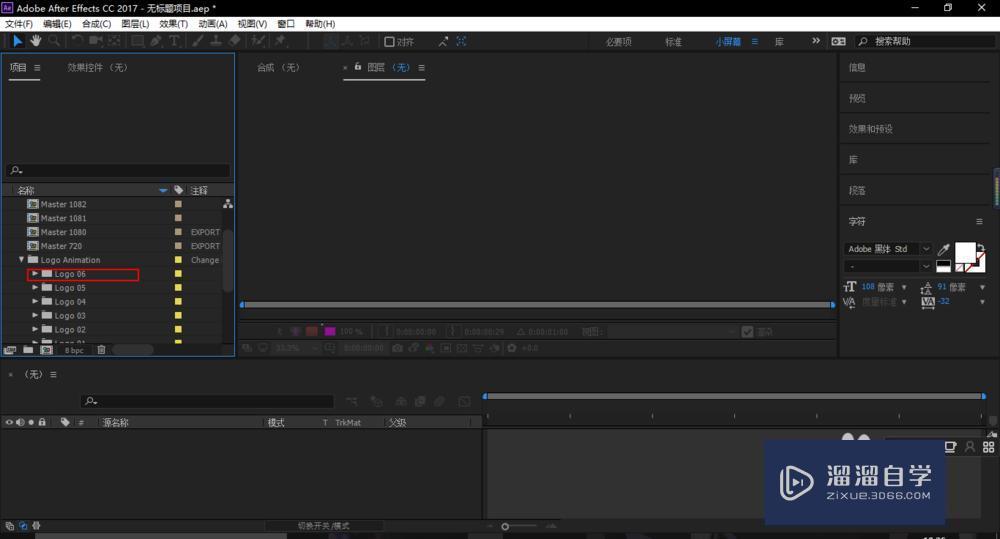Select the Eraser tool
1000x539 pixels.
235,41
